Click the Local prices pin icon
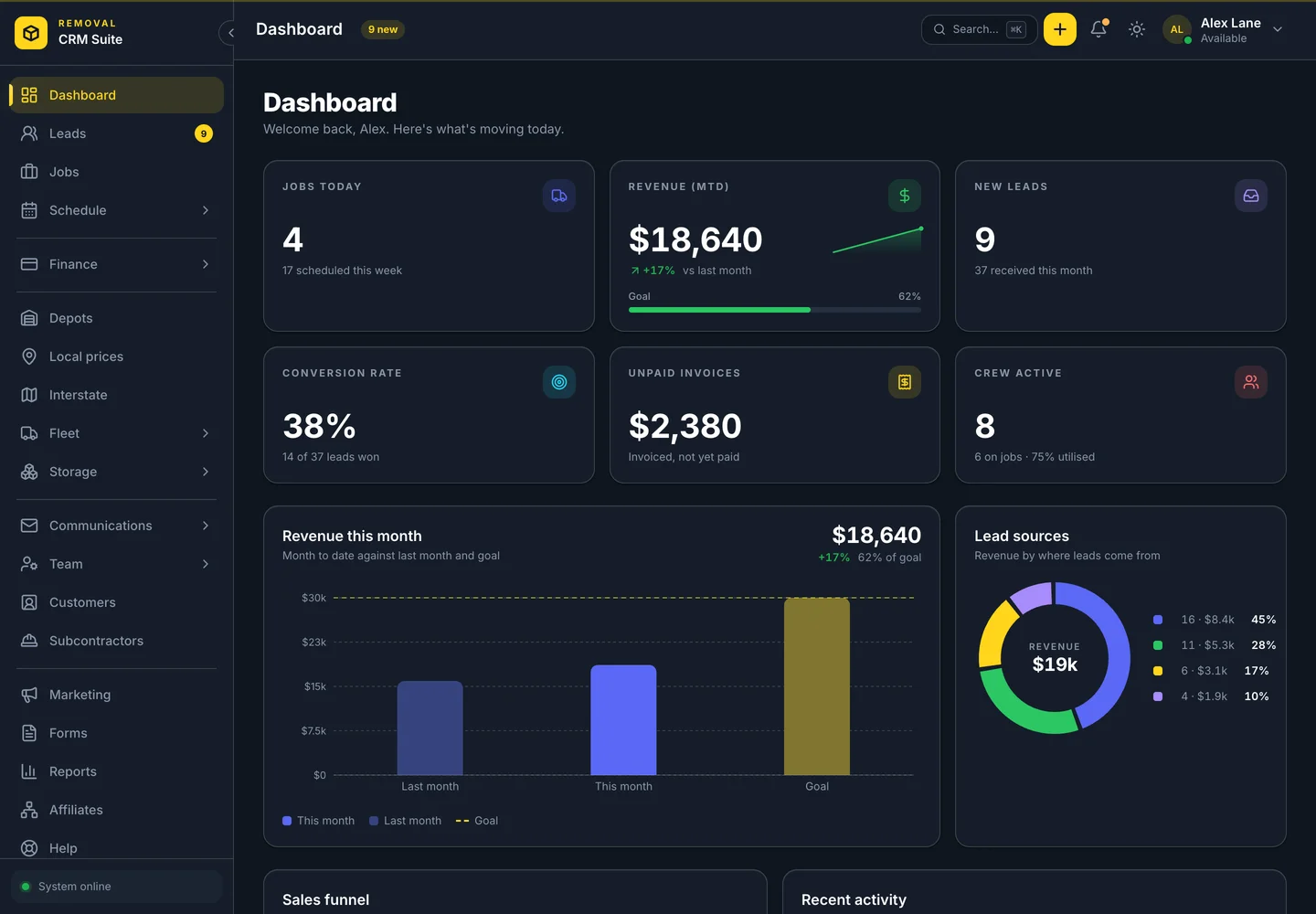The width and height of the screenshot is (1316, 914). click(x=29, y=356)
